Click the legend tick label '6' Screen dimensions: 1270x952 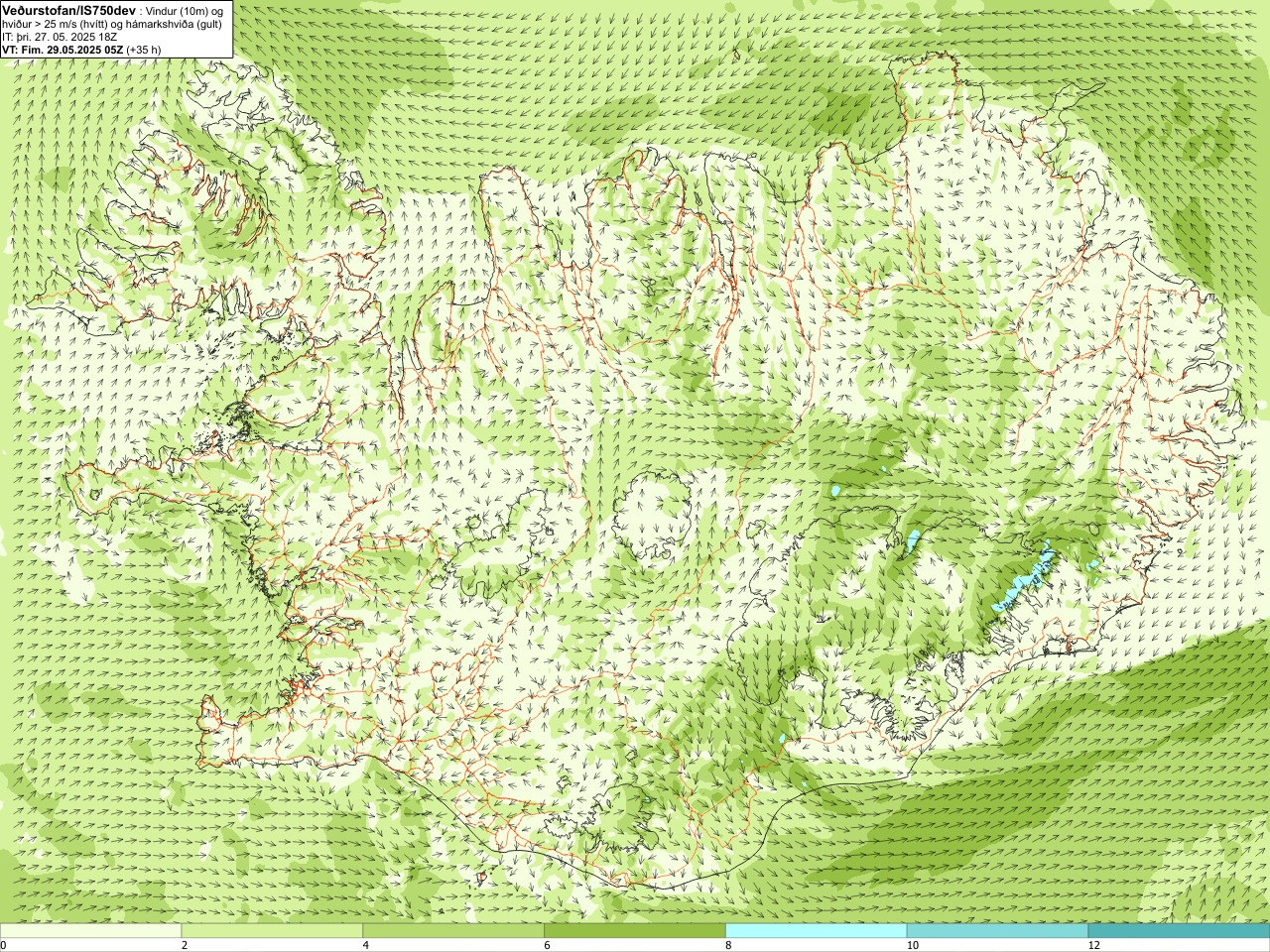[x=547, y=946]
